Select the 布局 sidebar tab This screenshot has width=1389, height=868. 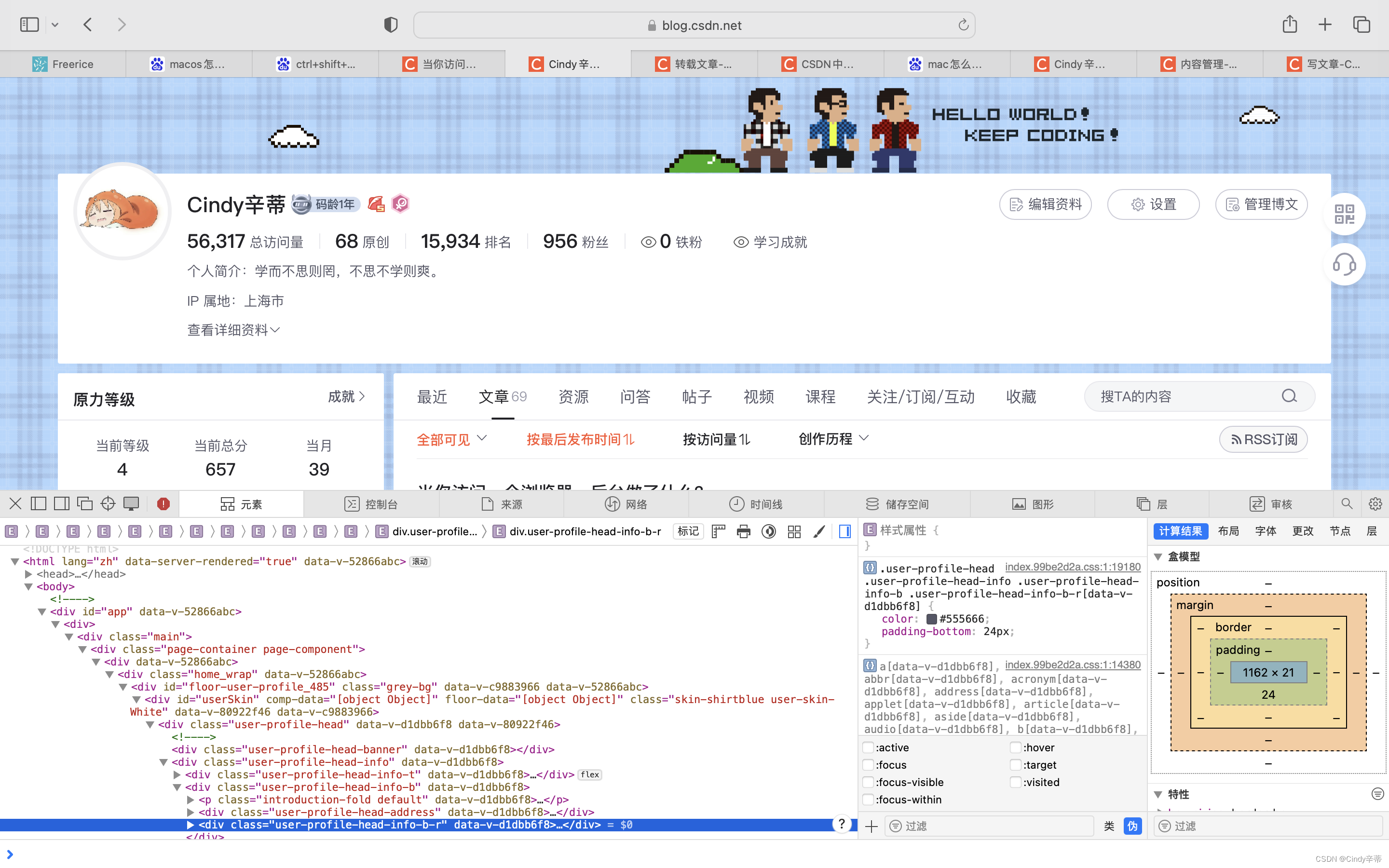pyautogui.click(x=1228, y=531)
